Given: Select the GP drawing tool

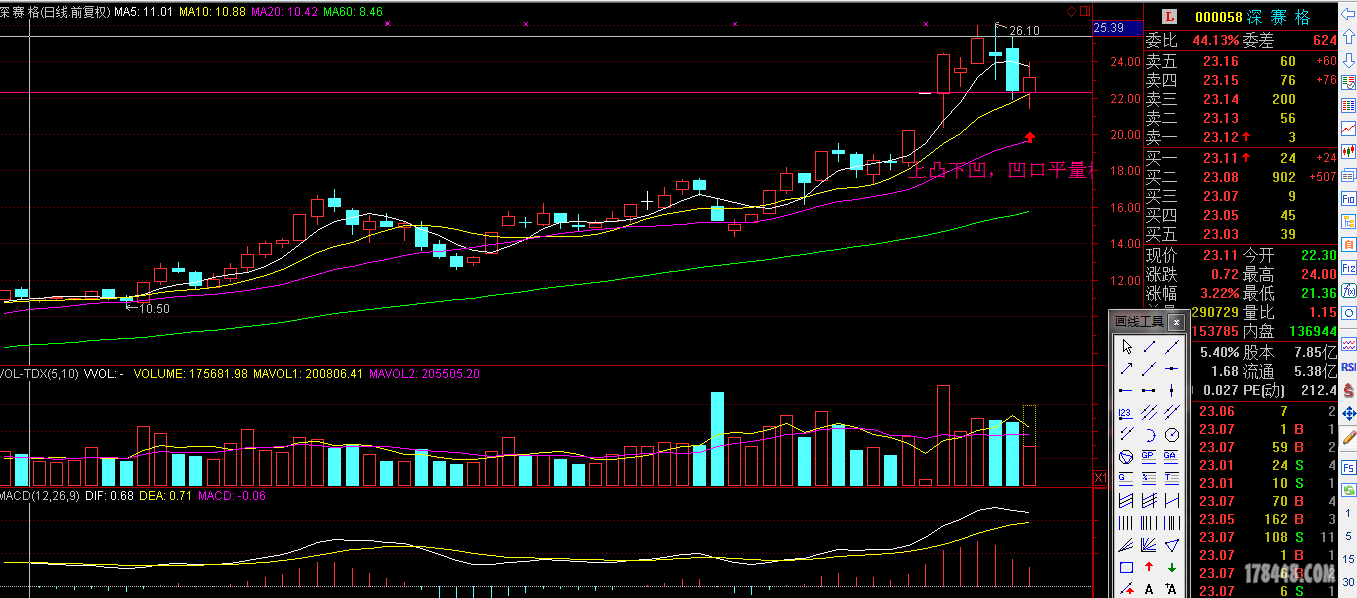Looking at the screenshot, I should (x=1149, y=456).
